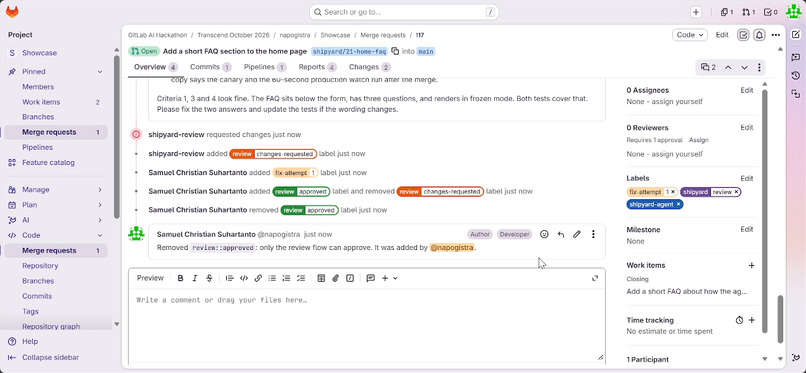Apply bold formatting in comment editor
The width and height of the screenshot is (806, 373).
pyautogui.click(x=180, y=278)
